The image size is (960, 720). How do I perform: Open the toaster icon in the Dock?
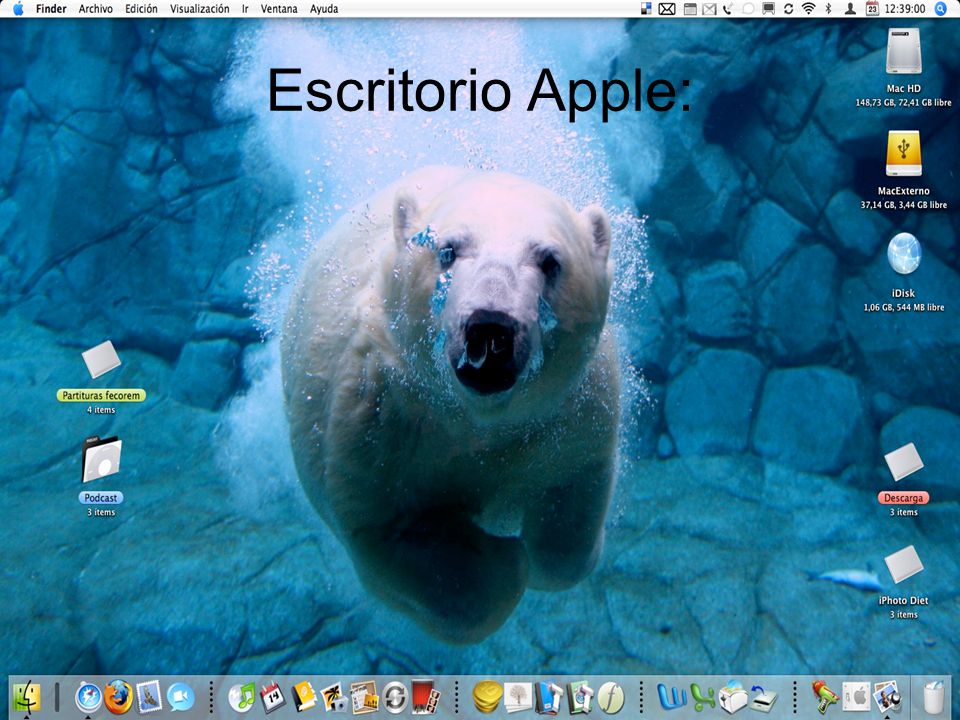coord(733,697)
